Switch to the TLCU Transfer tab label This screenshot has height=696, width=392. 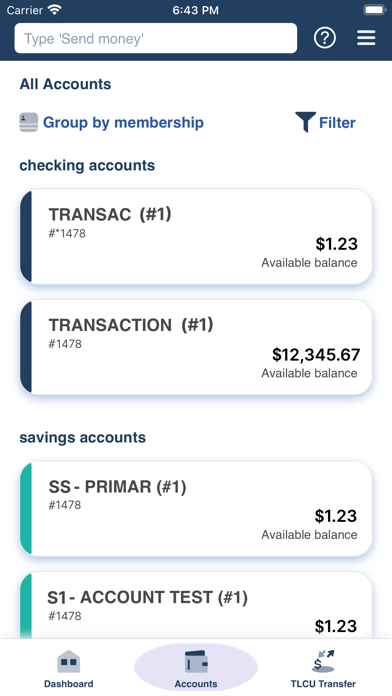[323, 684]
